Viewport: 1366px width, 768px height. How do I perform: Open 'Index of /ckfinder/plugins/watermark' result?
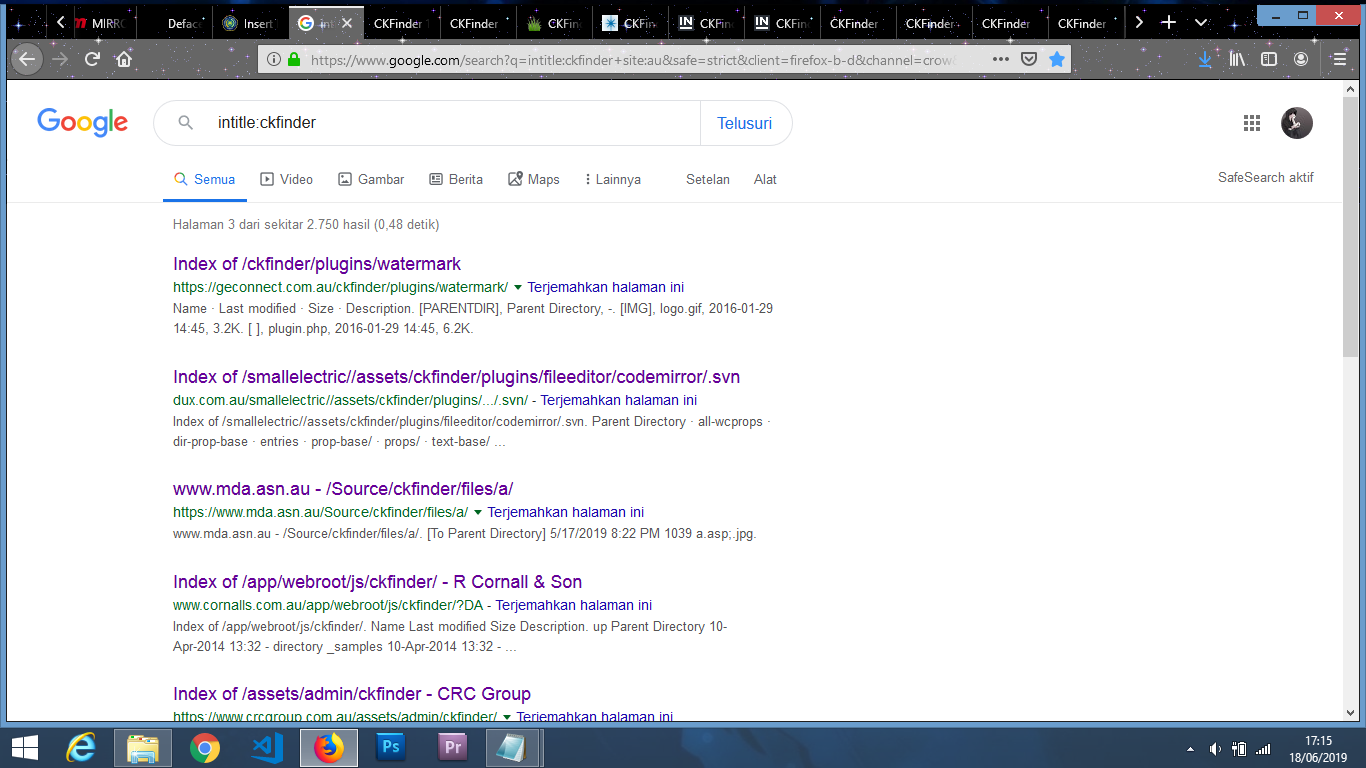click(317, 264)
